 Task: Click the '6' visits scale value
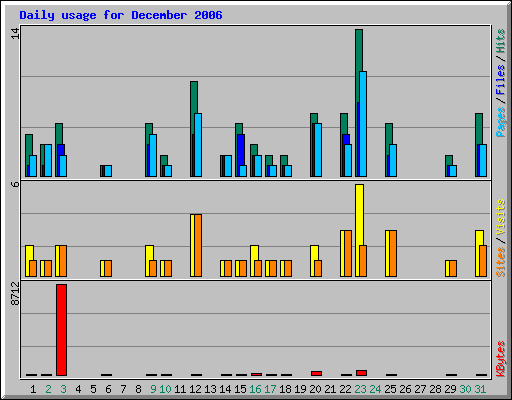coord(15,184)
